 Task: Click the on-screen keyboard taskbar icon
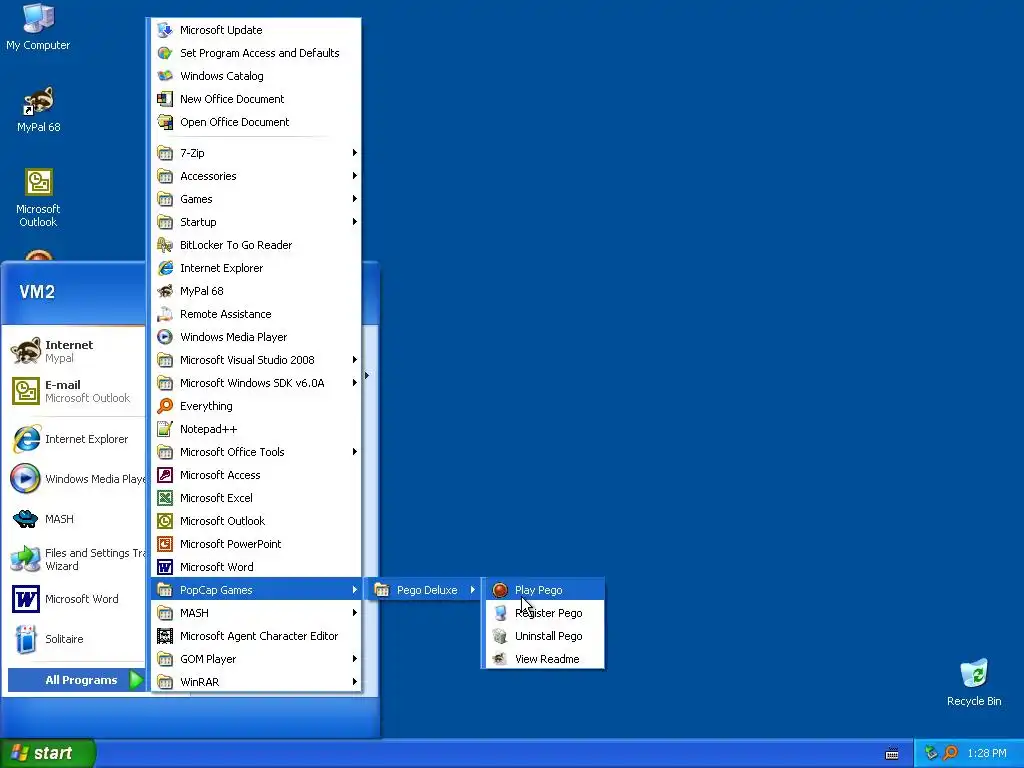click(891, 754)
